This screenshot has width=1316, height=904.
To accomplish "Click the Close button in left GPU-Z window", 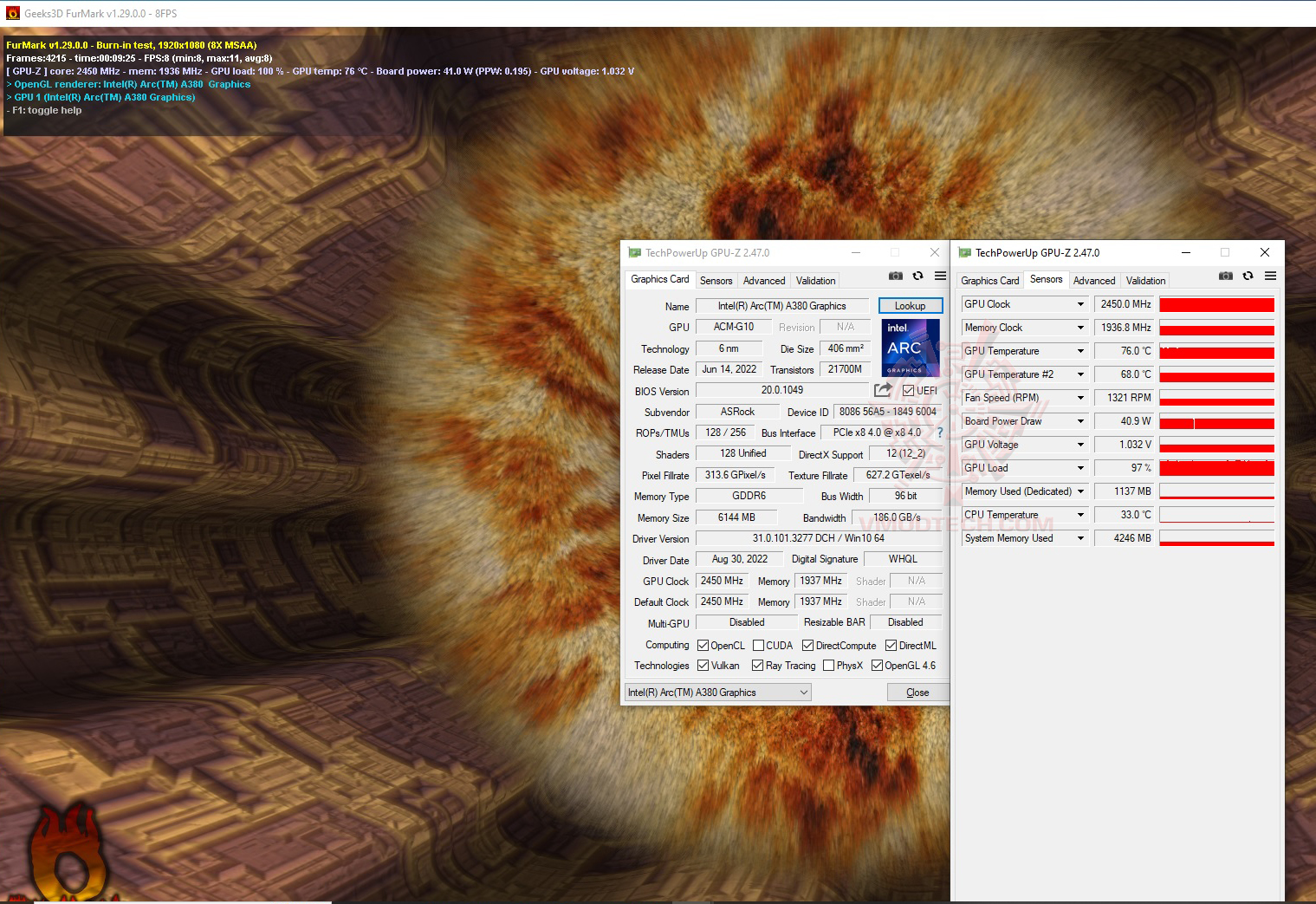I will (917, 693).
